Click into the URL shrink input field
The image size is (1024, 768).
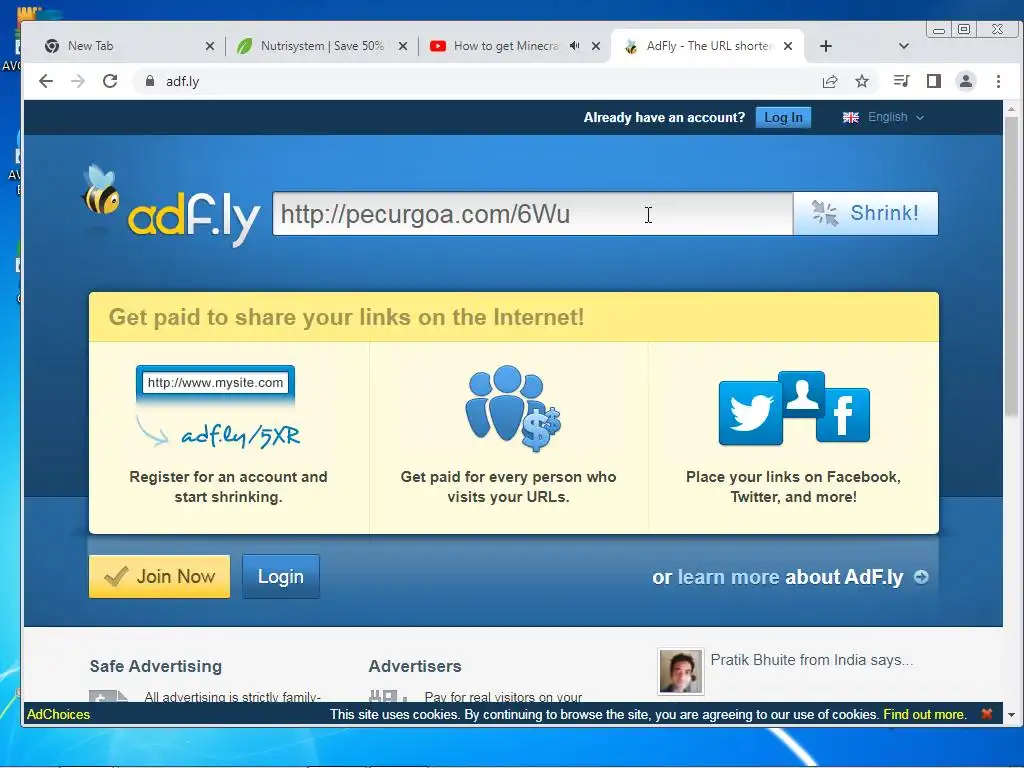pos(533,214)
